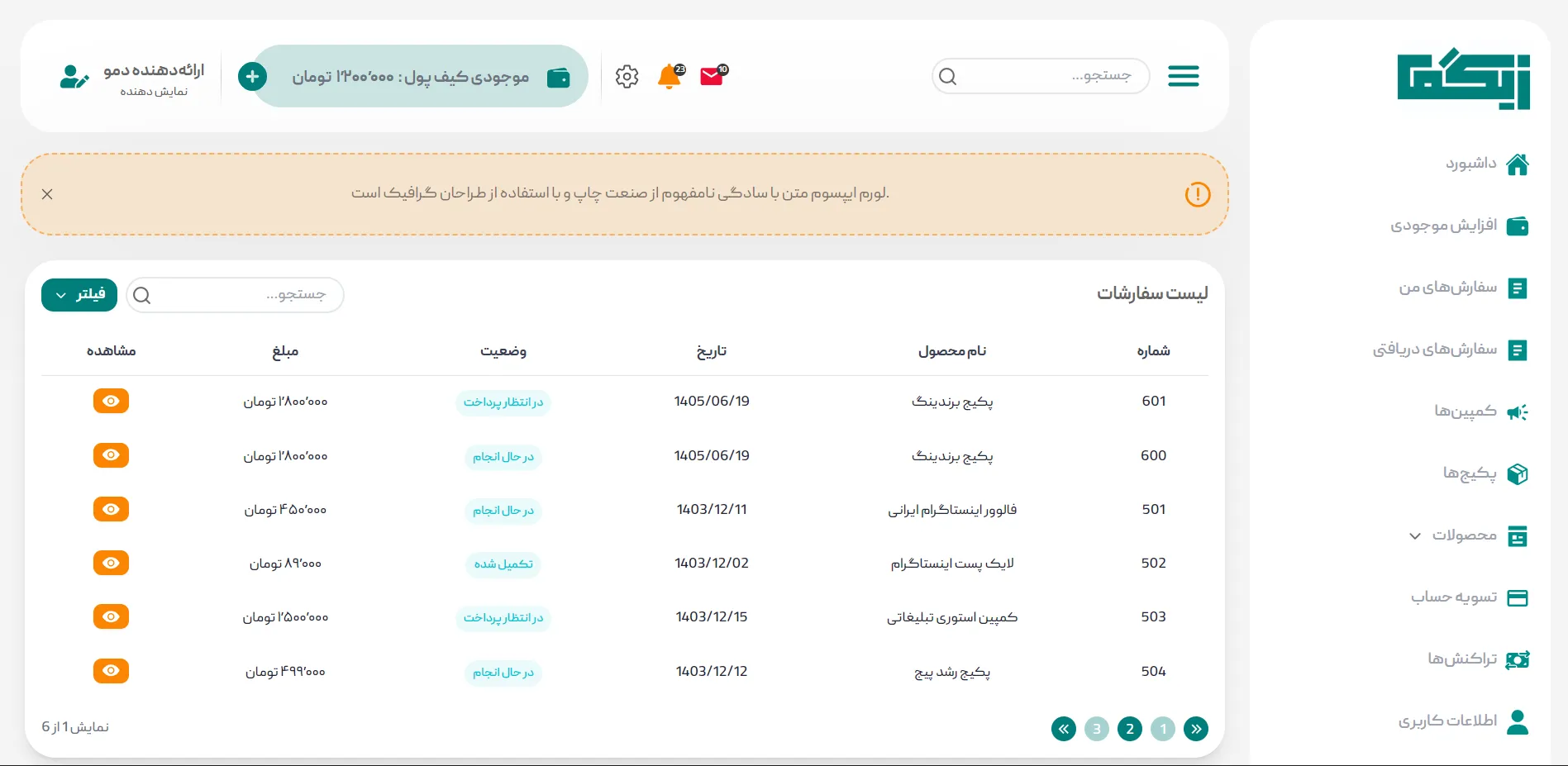The height and width of the screenshot is (766, 1568).
Task: View order 502 with eye icon
Action: 111,563
